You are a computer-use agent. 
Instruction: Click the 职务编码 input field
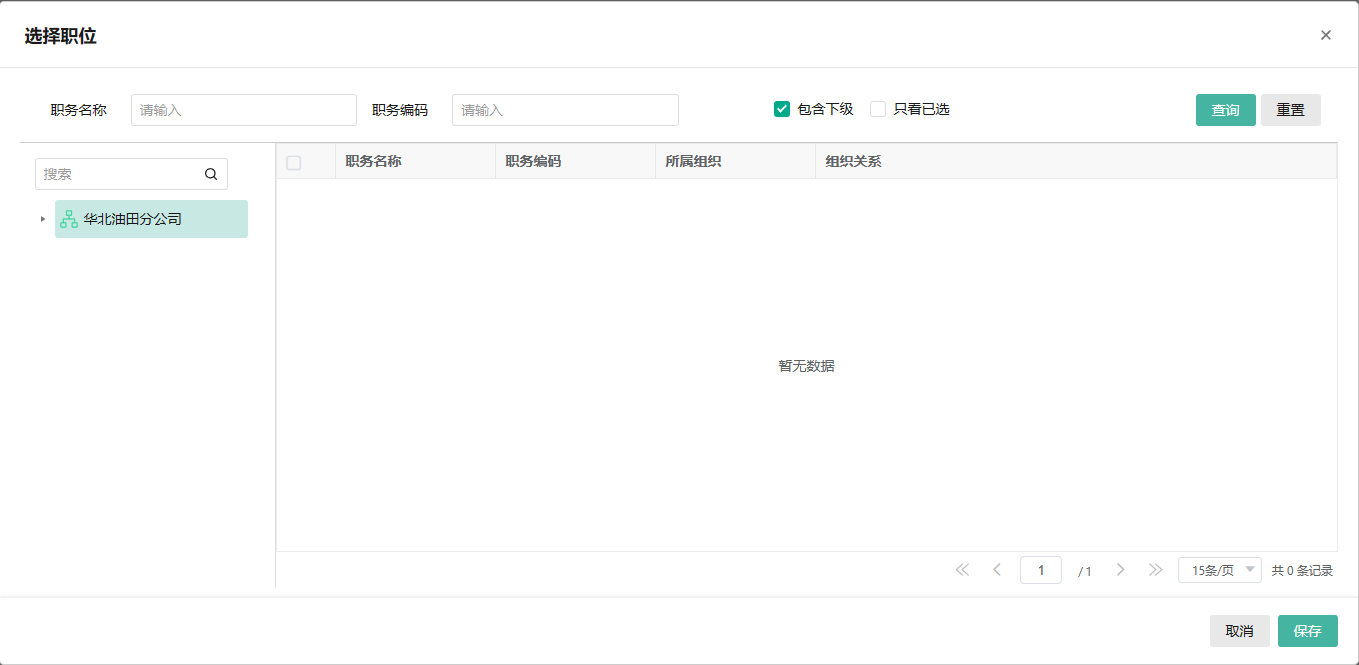(565, 109)
